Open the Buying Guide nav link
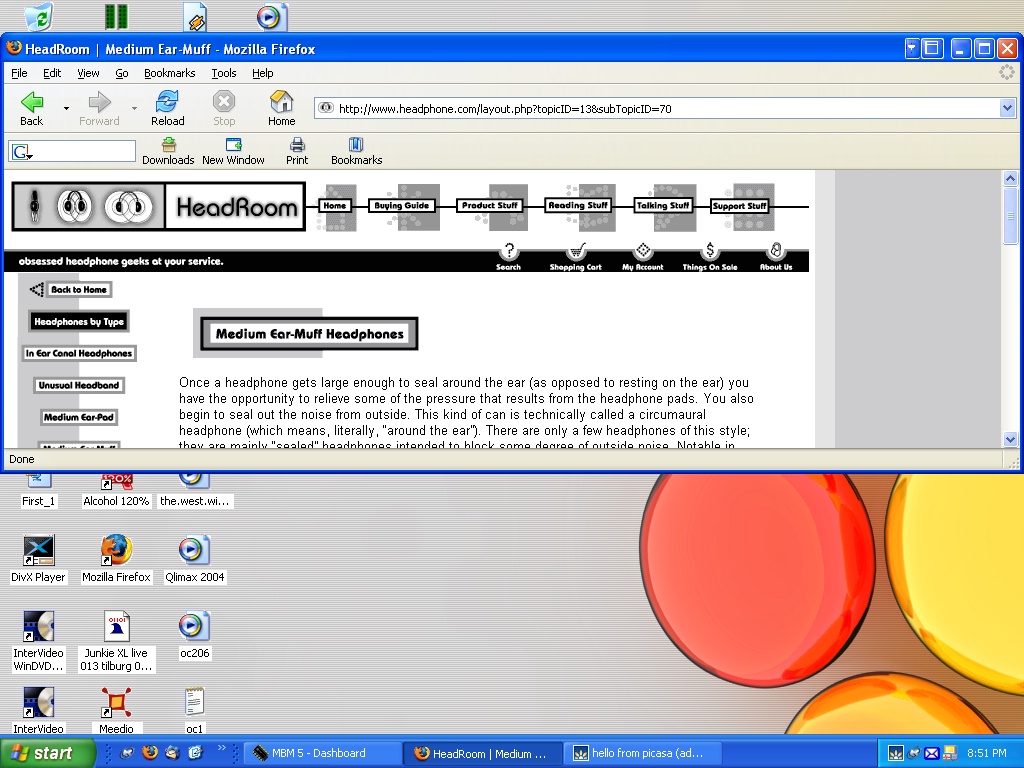 tap(402, 206)
